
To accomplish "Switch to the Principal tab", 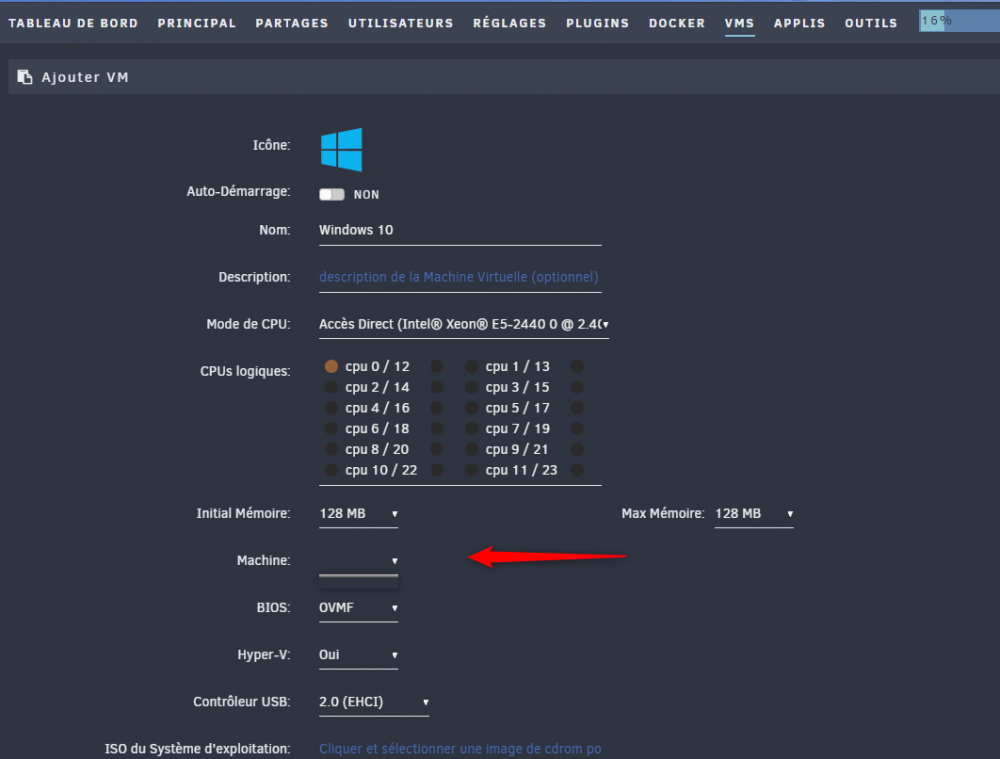I will [197, 23].
